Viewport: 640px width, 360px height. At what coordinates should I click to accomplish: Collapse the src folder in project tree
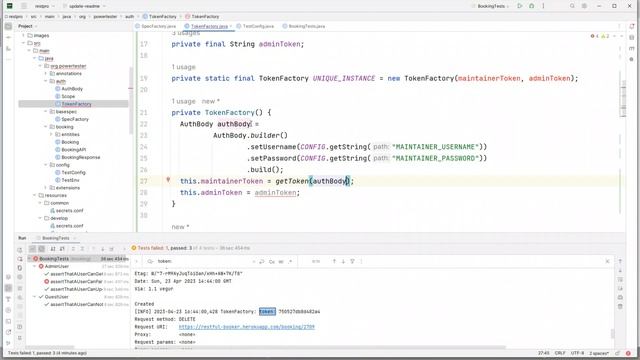click(24, 43)
